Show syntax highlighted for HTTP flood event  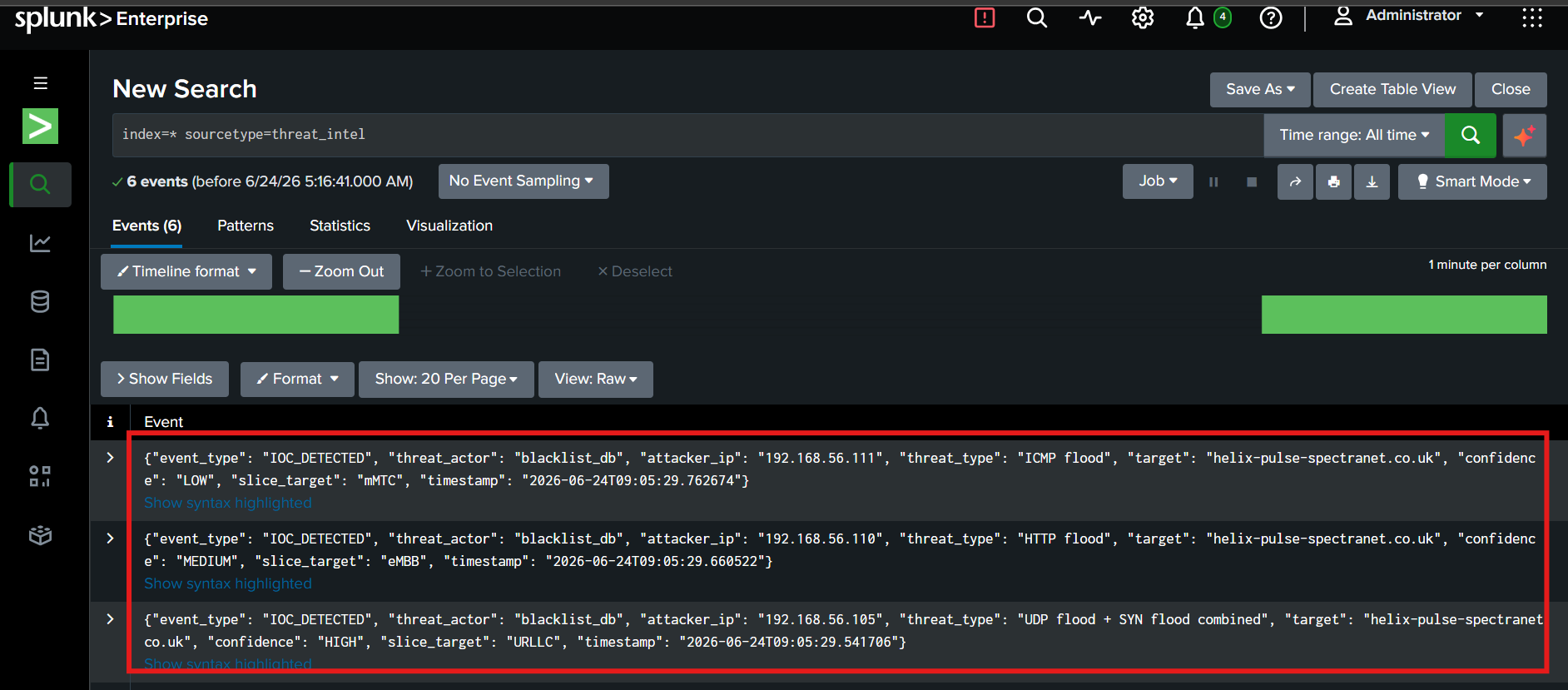[228, 583]
